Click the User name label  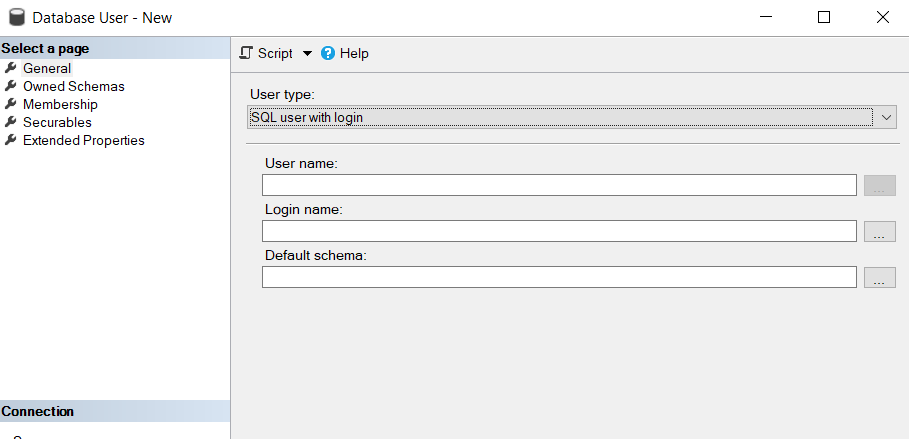(x=301, y=164)
